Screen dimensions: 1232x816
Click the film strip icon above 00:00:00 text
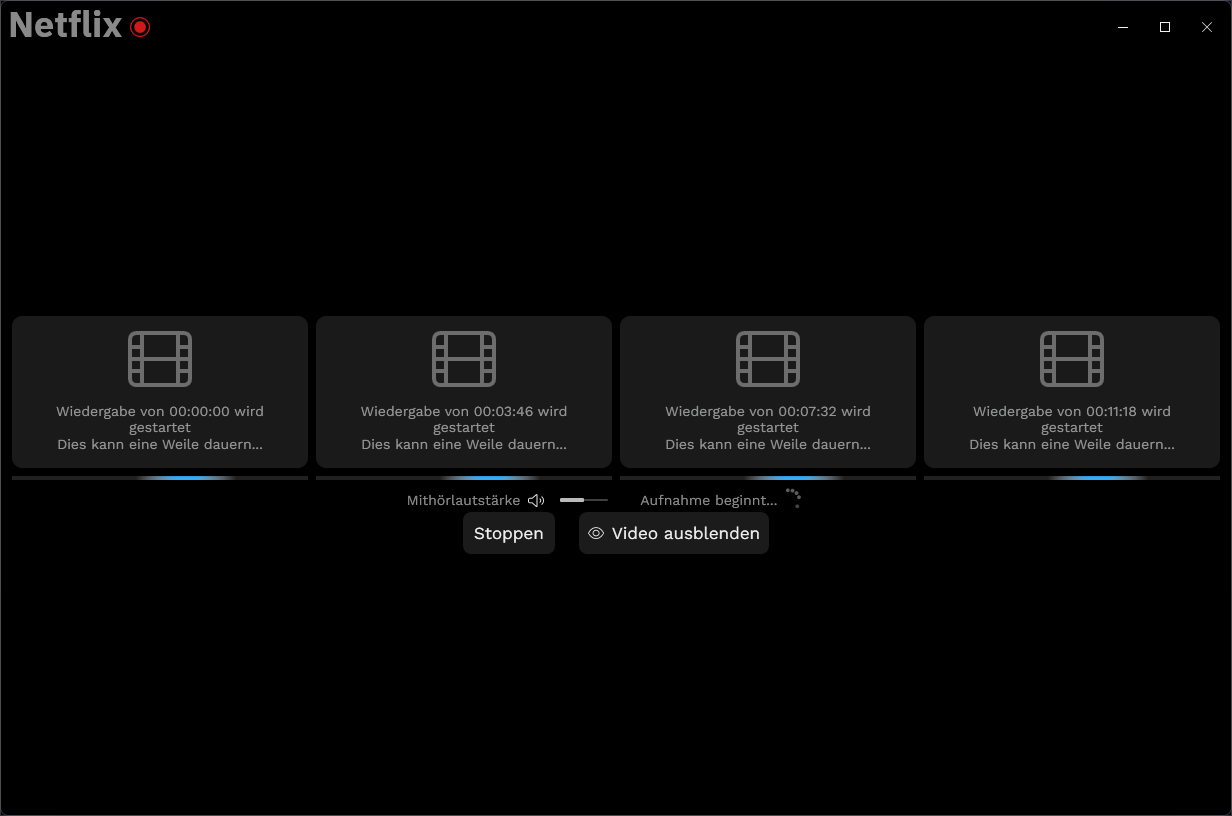click(x=160, y=359)
